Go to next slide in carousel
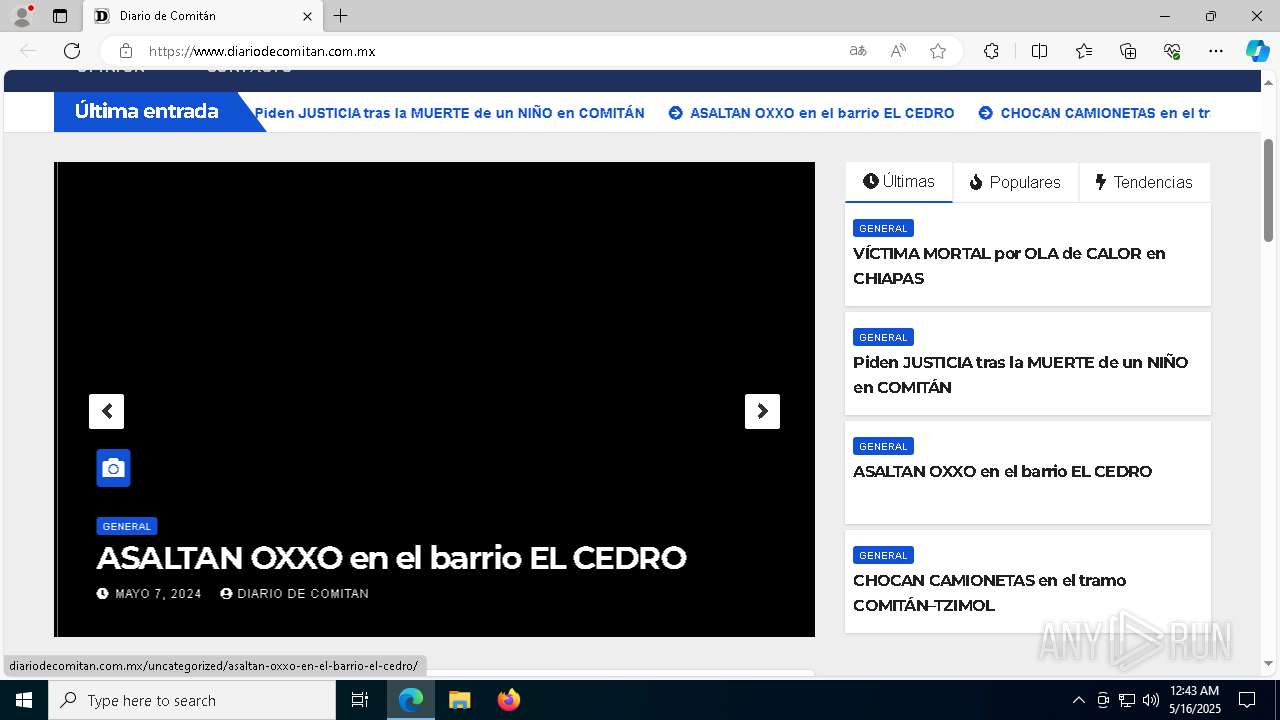The width and height of the screenshot is (1280, 720). coord(762,411)
